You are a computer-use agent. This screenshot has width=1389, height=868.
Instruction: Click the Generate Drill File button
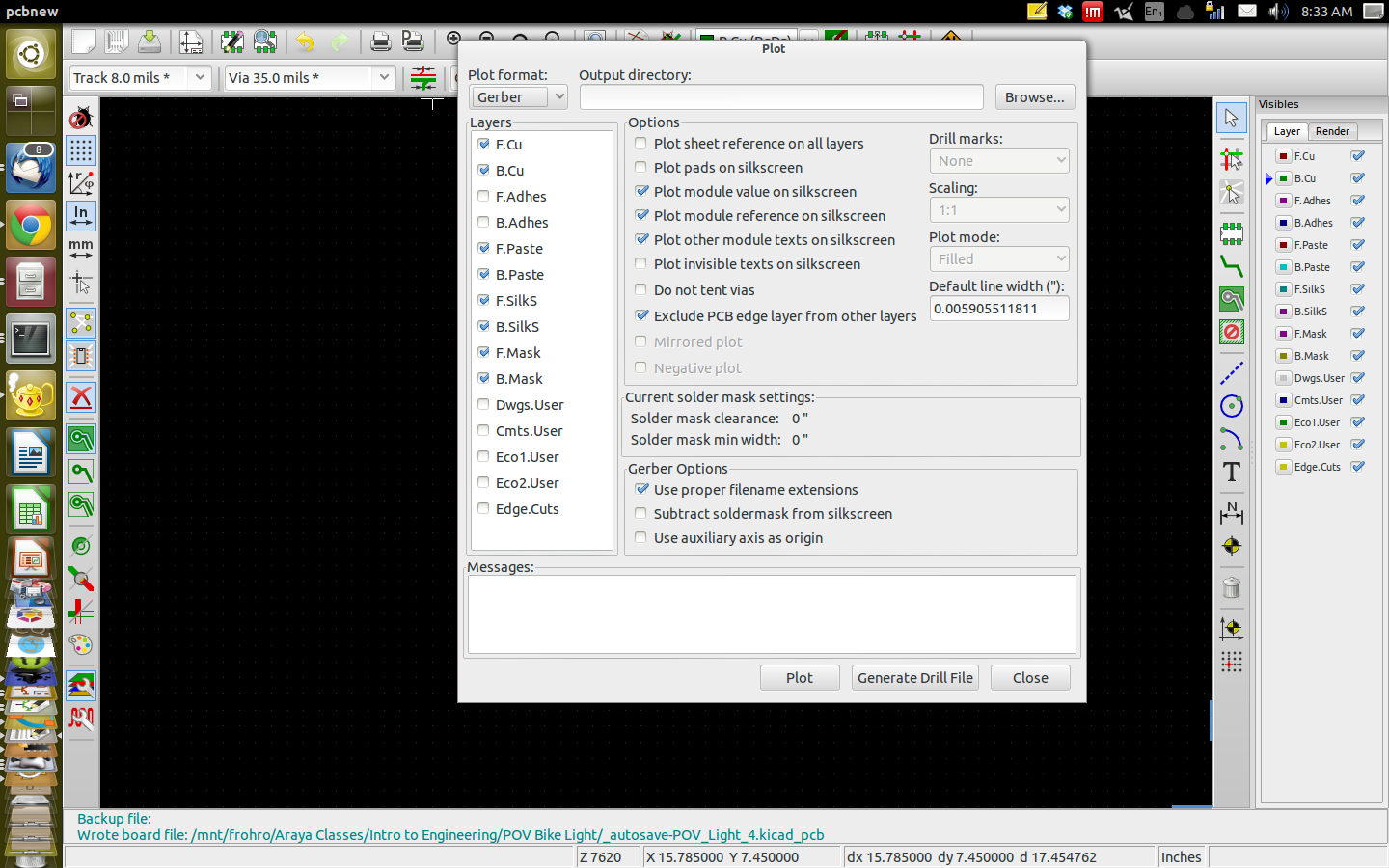tap(915, 678)
